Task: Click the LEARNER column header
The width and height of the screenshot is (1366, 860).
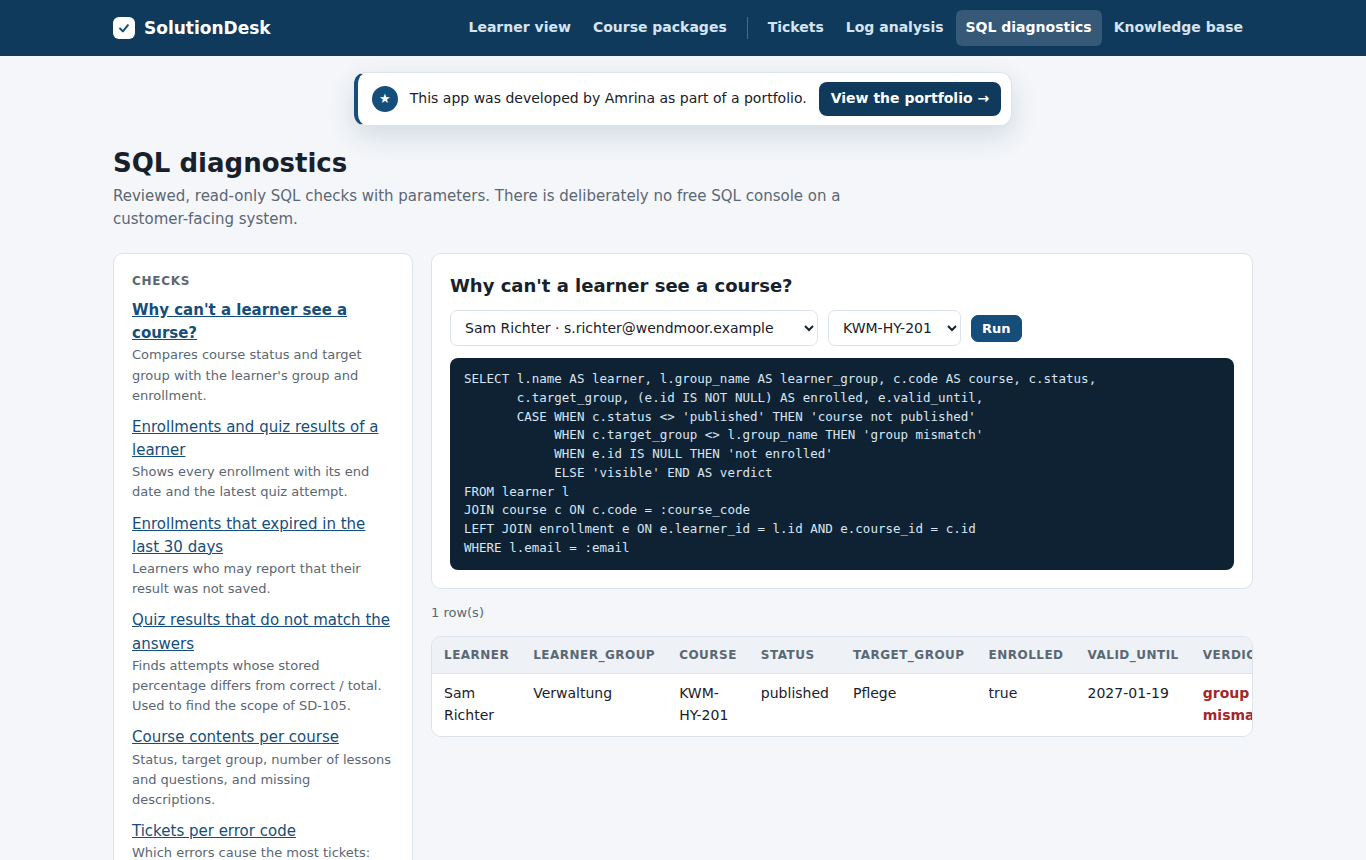Action: (476, 655)
